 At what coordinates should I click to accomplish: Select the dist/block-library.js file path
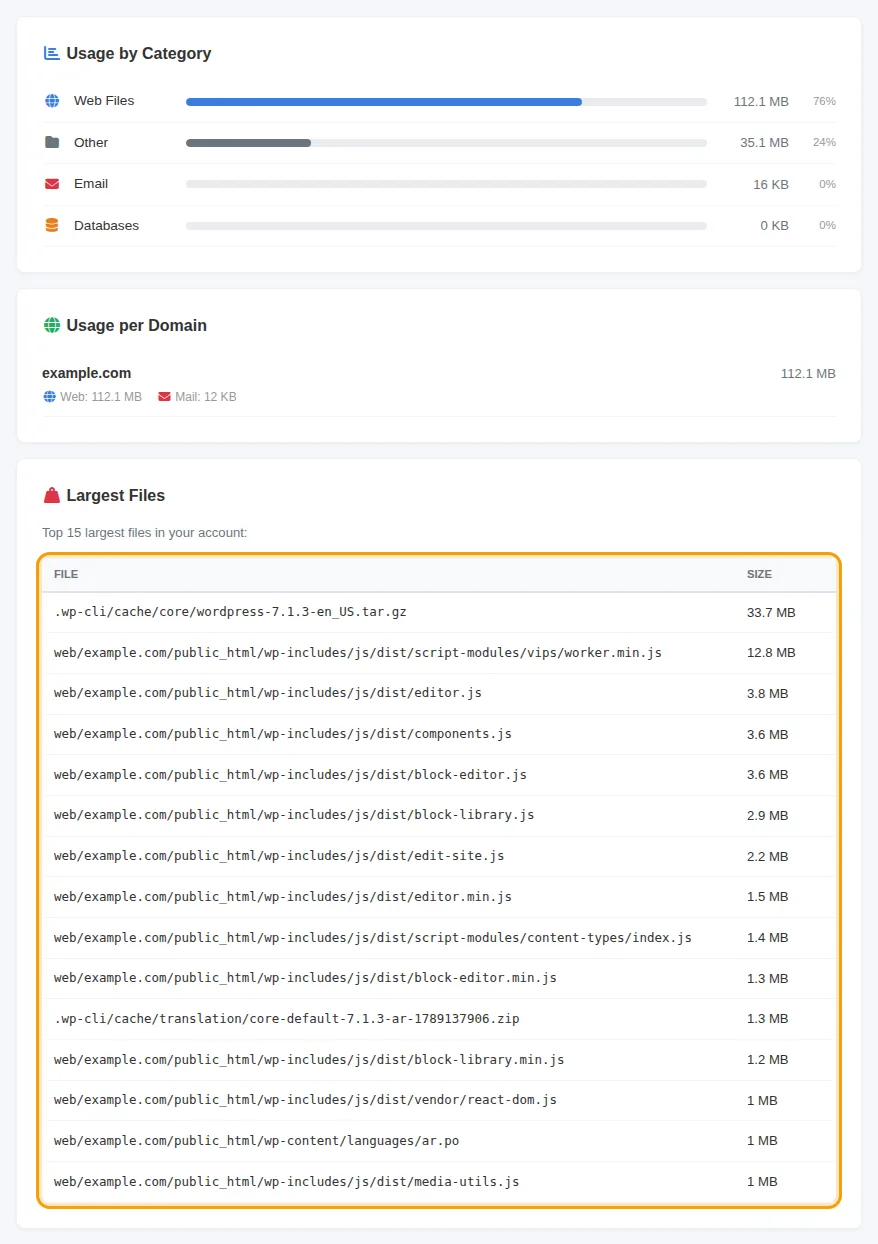point(294,815)
